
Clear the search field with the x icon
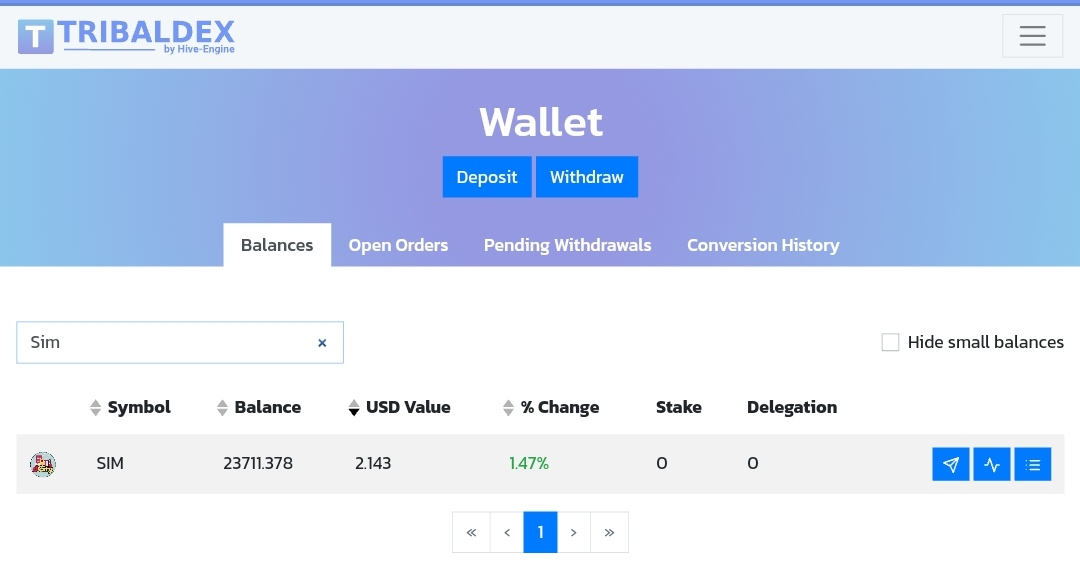[x=322, y=342]
